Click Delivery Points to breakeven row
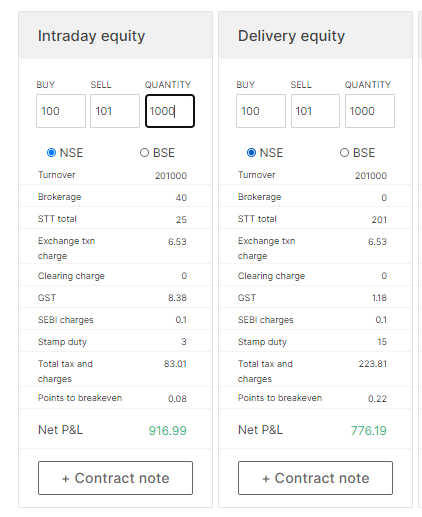This screenshot has width=422, height=517. pyautogui.click(x=315, y=398)
